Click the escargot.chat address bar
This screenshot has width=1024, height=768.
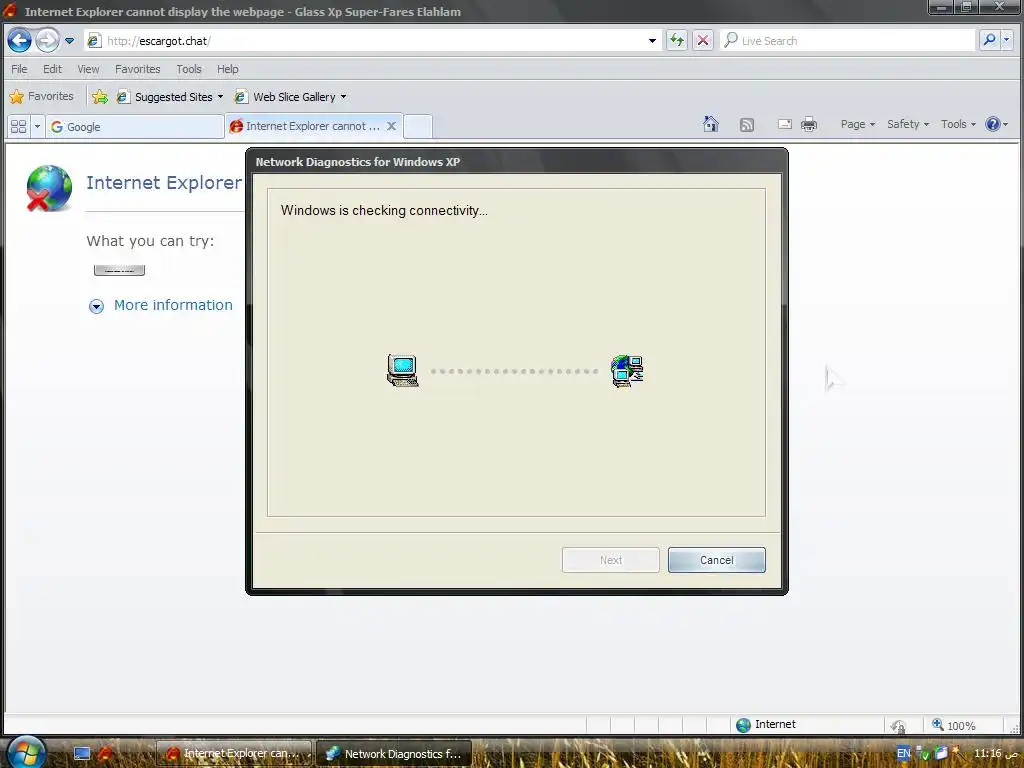[372, 40]
